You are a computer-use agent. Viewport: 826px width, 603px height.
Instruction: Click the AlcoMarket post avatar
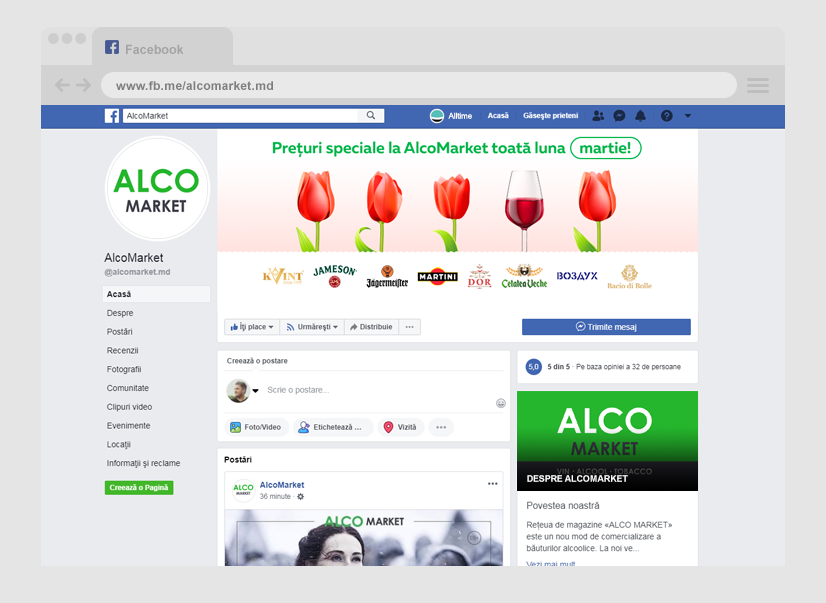(x=243, y=490)
